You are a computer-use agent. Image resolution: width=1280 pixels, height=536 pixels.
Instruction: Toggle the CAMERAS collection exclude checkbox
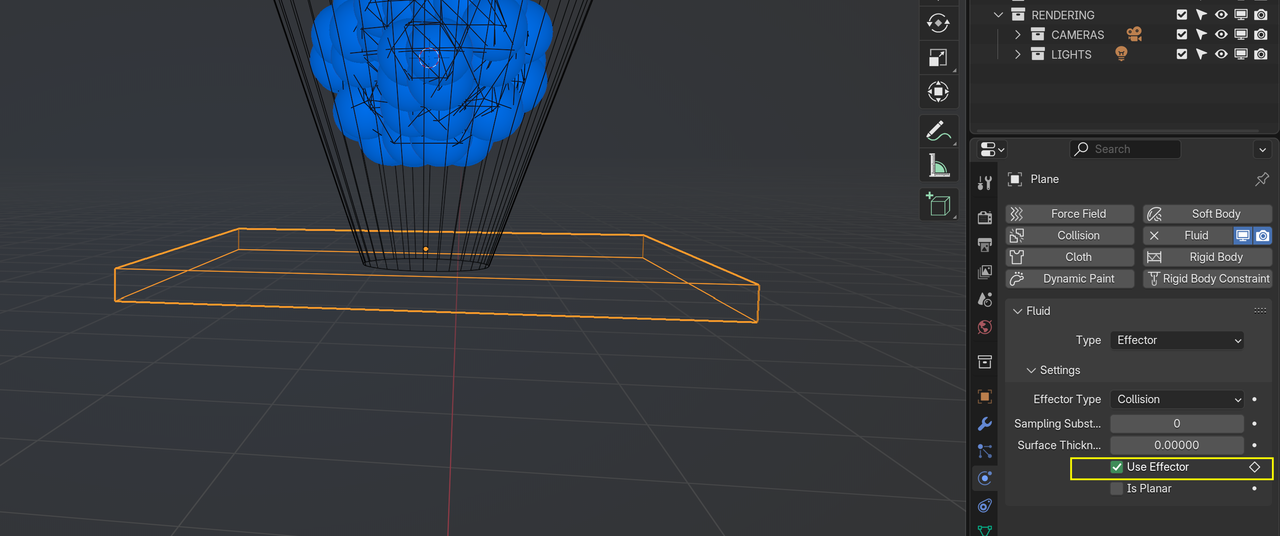[1182, 35]
